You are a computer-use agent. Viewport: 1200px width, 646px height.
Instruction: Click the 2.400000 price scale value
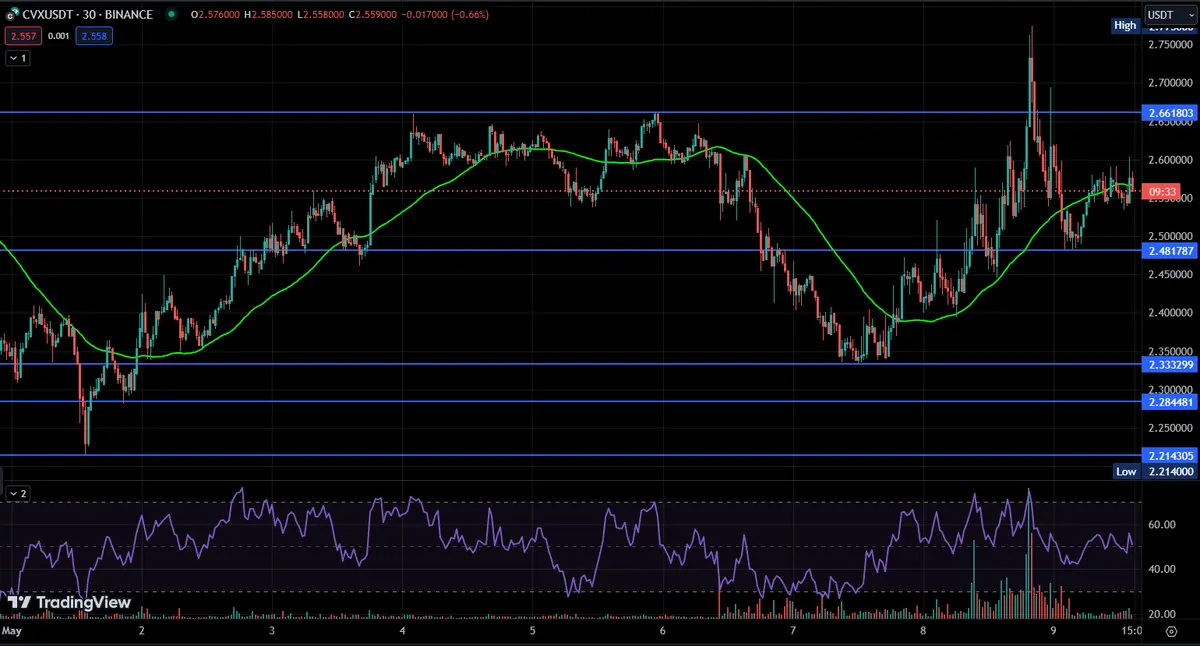pyautogui.click(x=1169, y=313)
